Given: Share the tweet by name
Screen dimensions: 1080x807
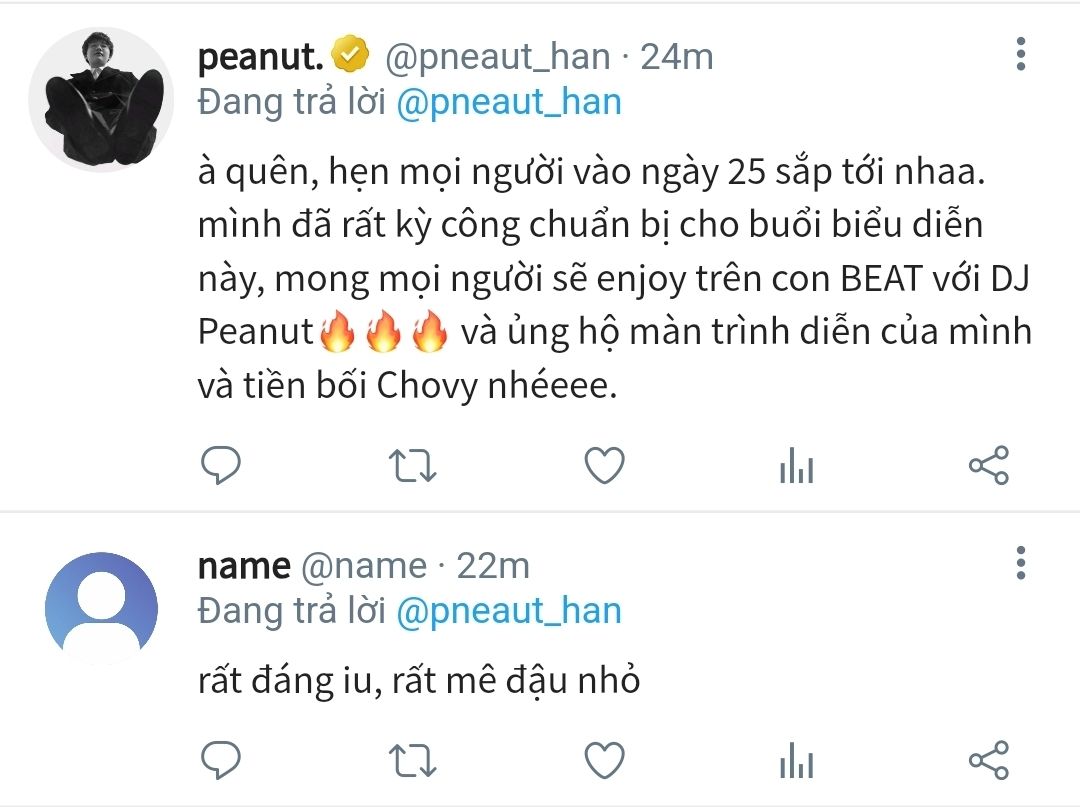Looking at the screenshot, I should click(989, 760).
